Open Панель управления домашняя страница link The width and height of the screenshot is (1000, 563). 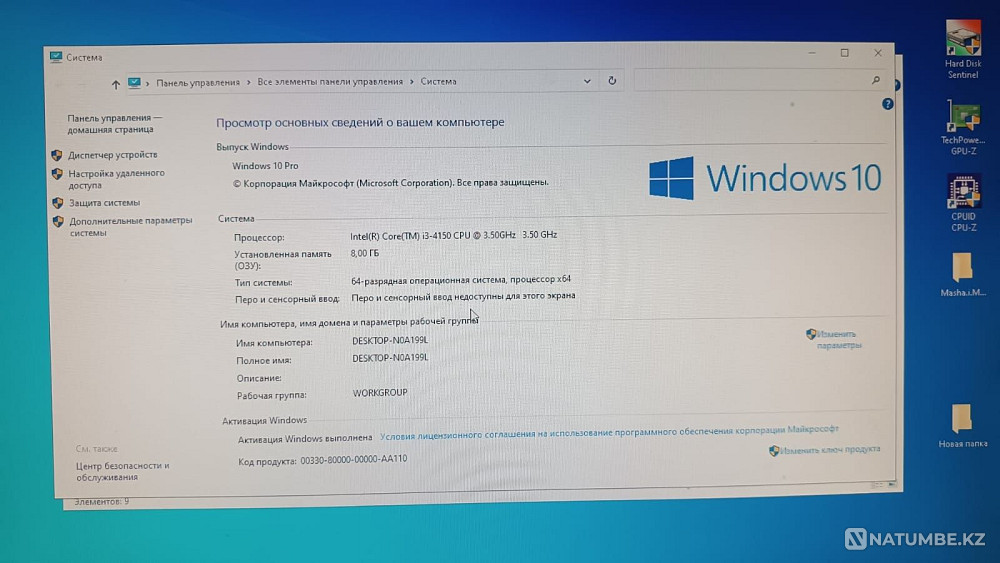[x=114, y=124]
